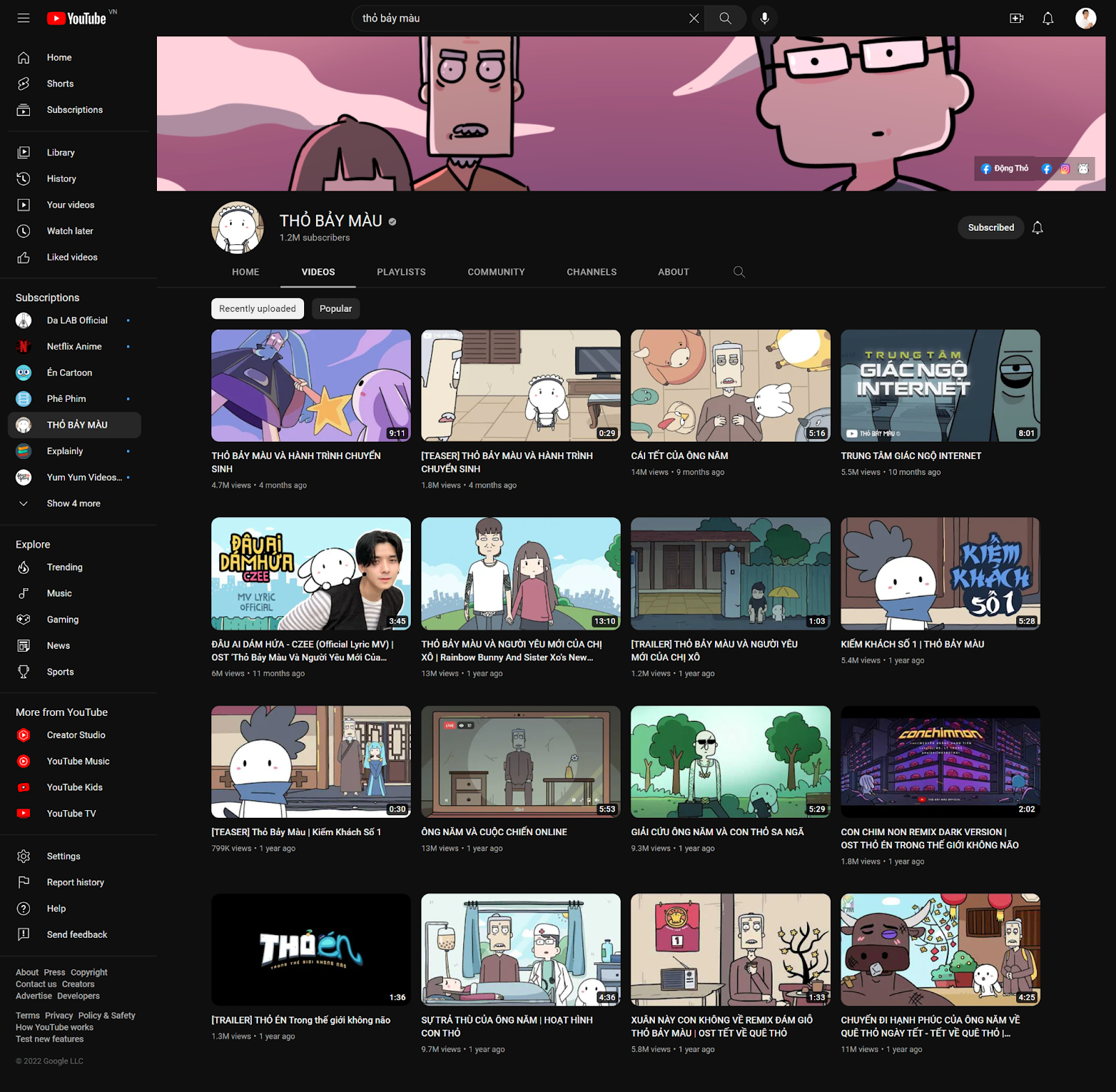Click Copyright footer link
The width and height of the screenshot is (1116, 1092).
pos(89,972)
